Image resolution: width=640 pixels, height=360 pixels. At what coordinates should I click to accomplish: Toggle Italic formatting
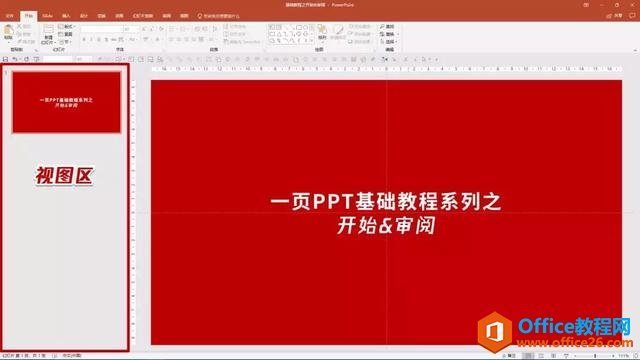(91, 40)
